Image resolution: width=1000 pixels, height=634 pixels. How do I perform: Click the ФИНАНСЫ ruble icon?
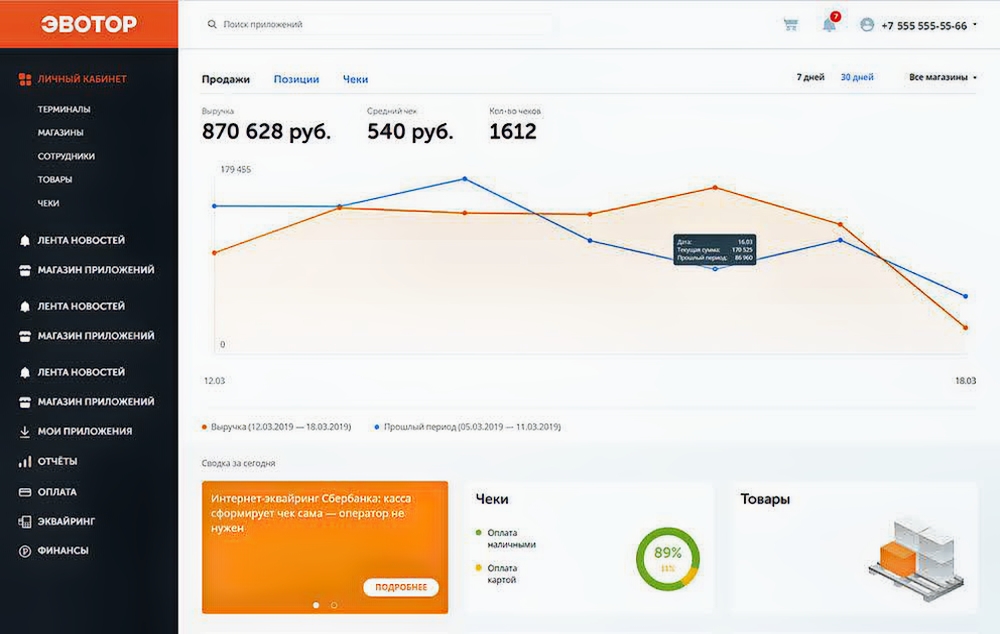click(25, 551)
